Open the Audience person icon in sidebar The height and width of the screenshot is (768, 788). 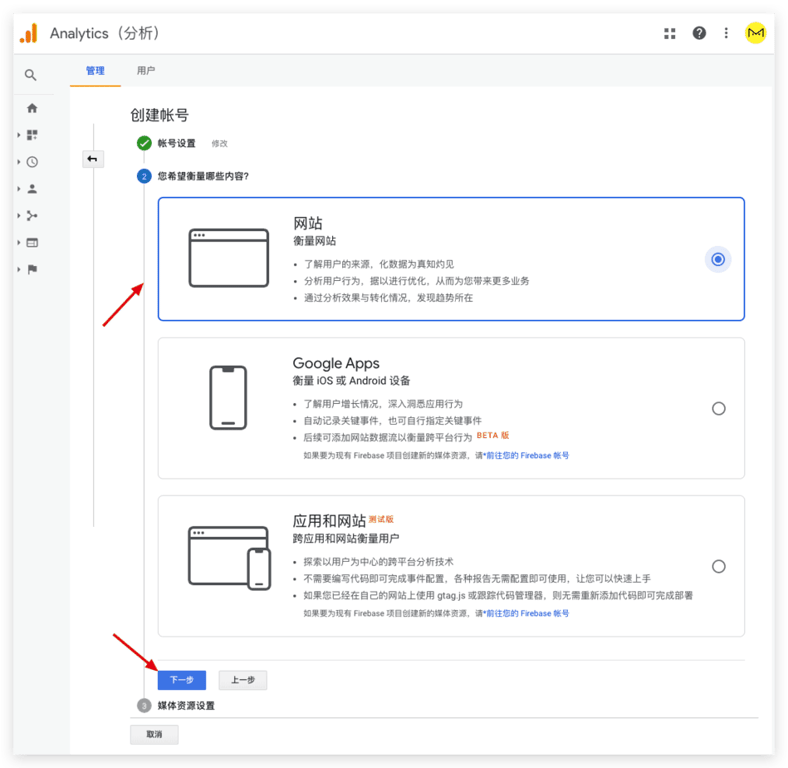coord(32,188)
